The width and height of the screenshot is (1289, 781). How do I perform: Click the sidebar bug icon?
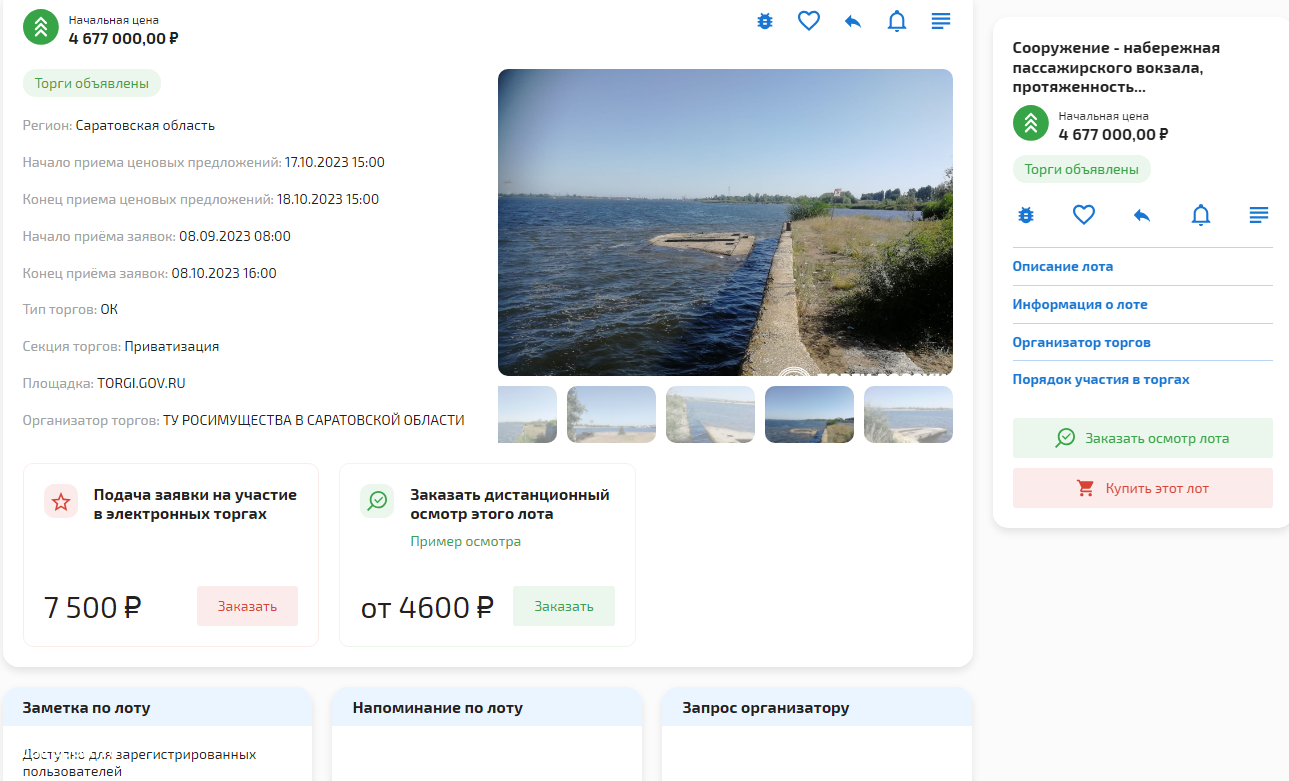point(1026,214)
